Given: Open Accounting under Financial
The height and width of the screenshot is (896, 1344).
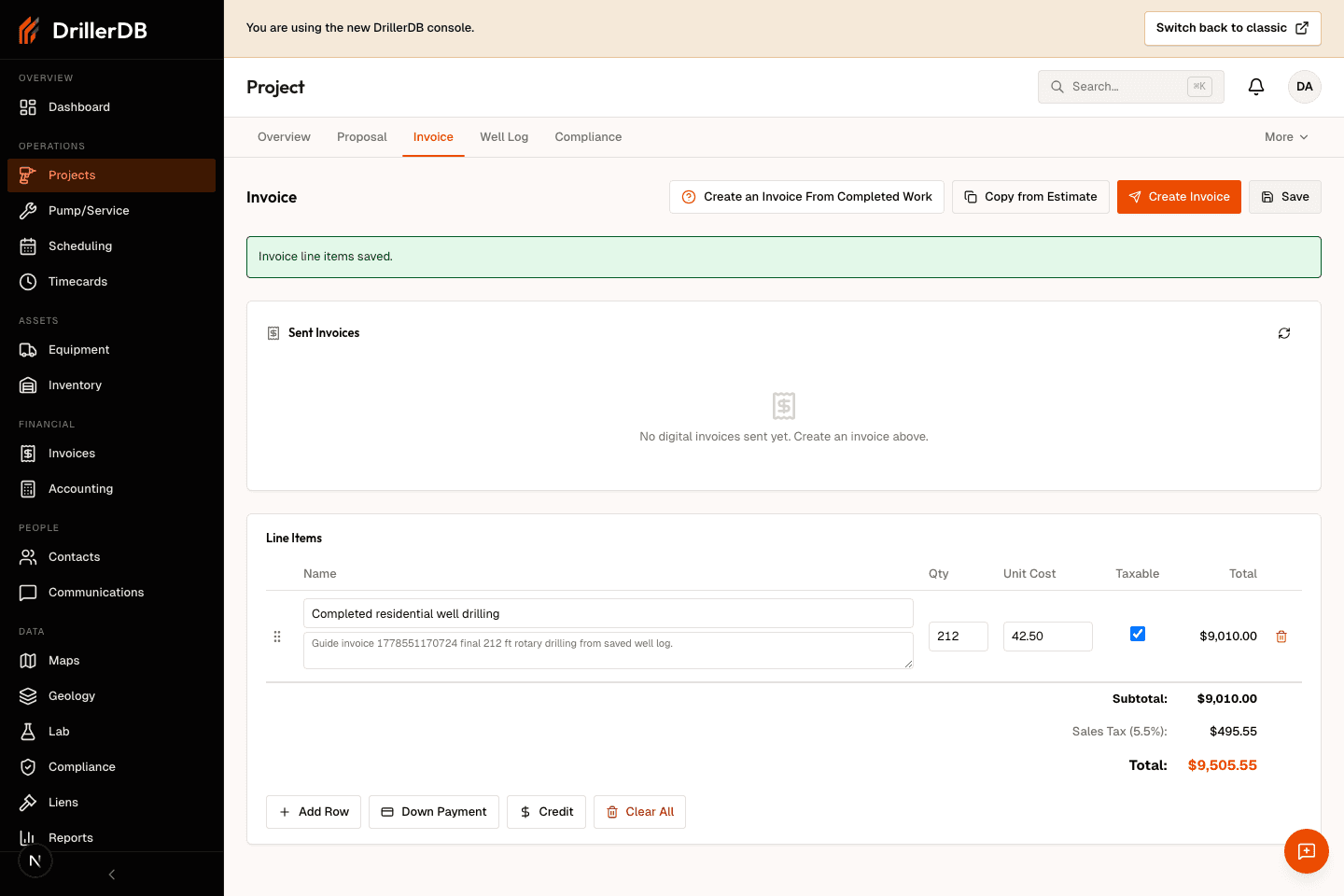Looking at the screenshot, I should coord(111,489).
